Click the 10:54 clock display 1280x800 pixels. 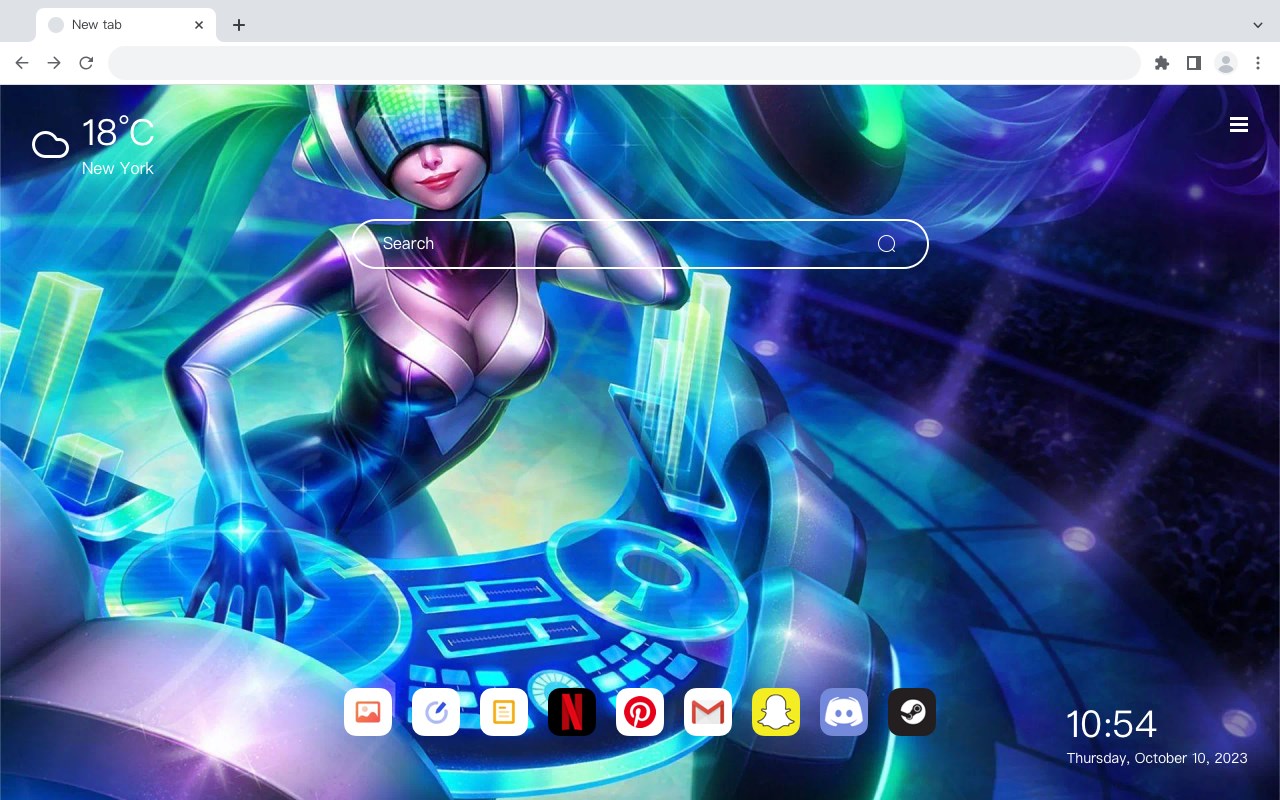click(x=1111, y=724)
